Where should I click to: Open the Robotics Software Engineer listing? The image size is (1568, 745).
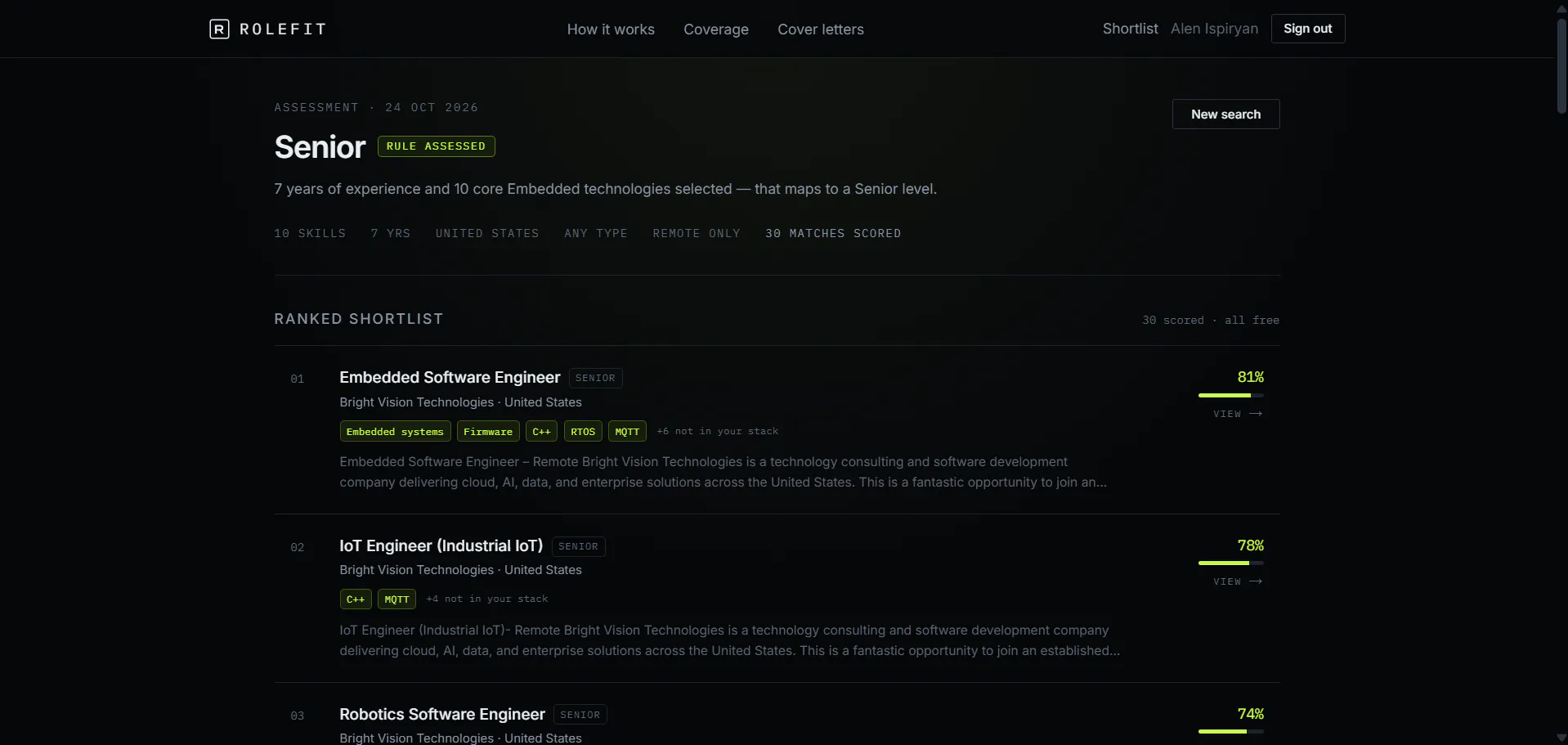coord(442,714)
